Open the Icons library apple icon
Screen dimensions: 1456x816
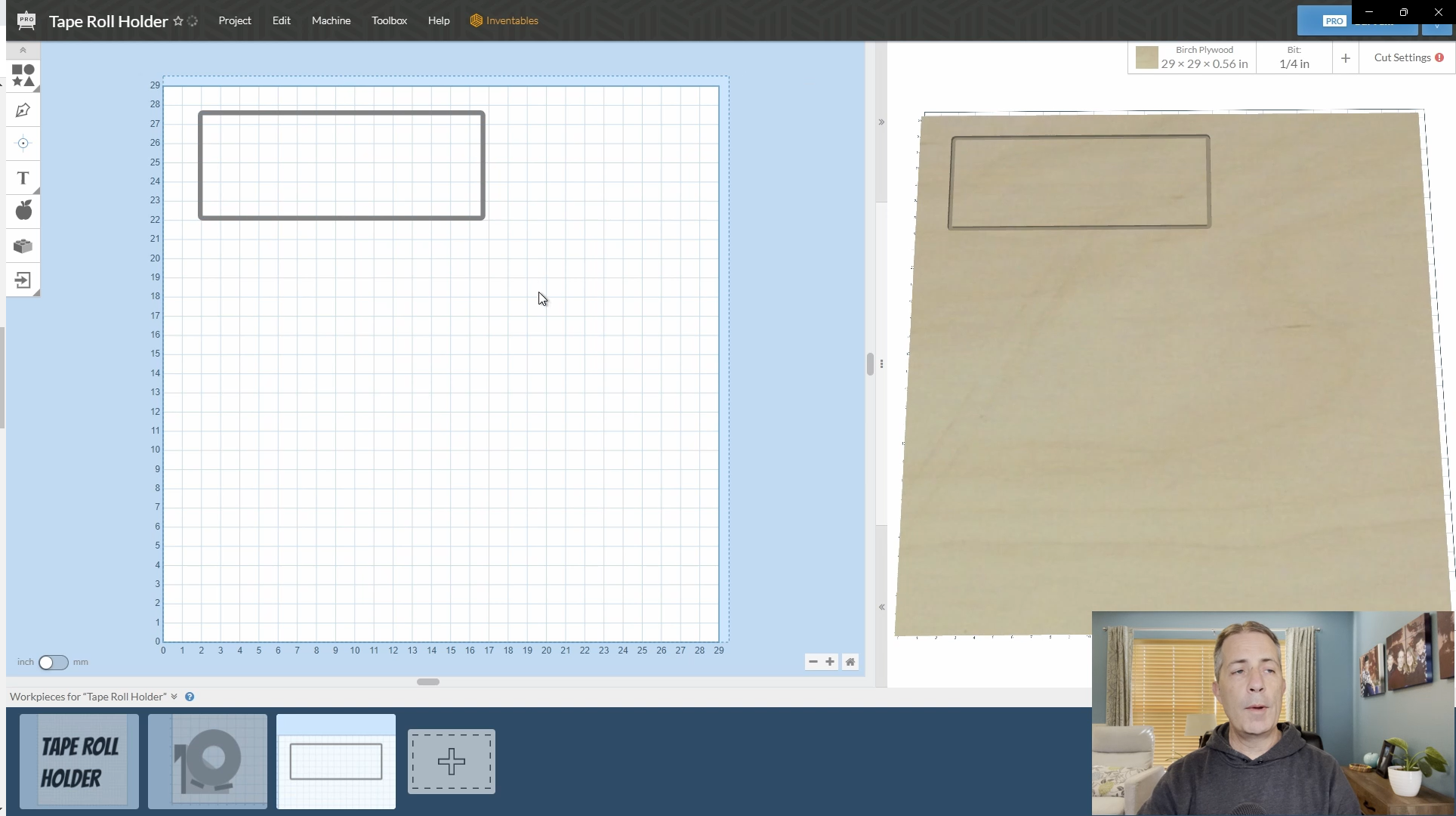coord(23,211)
